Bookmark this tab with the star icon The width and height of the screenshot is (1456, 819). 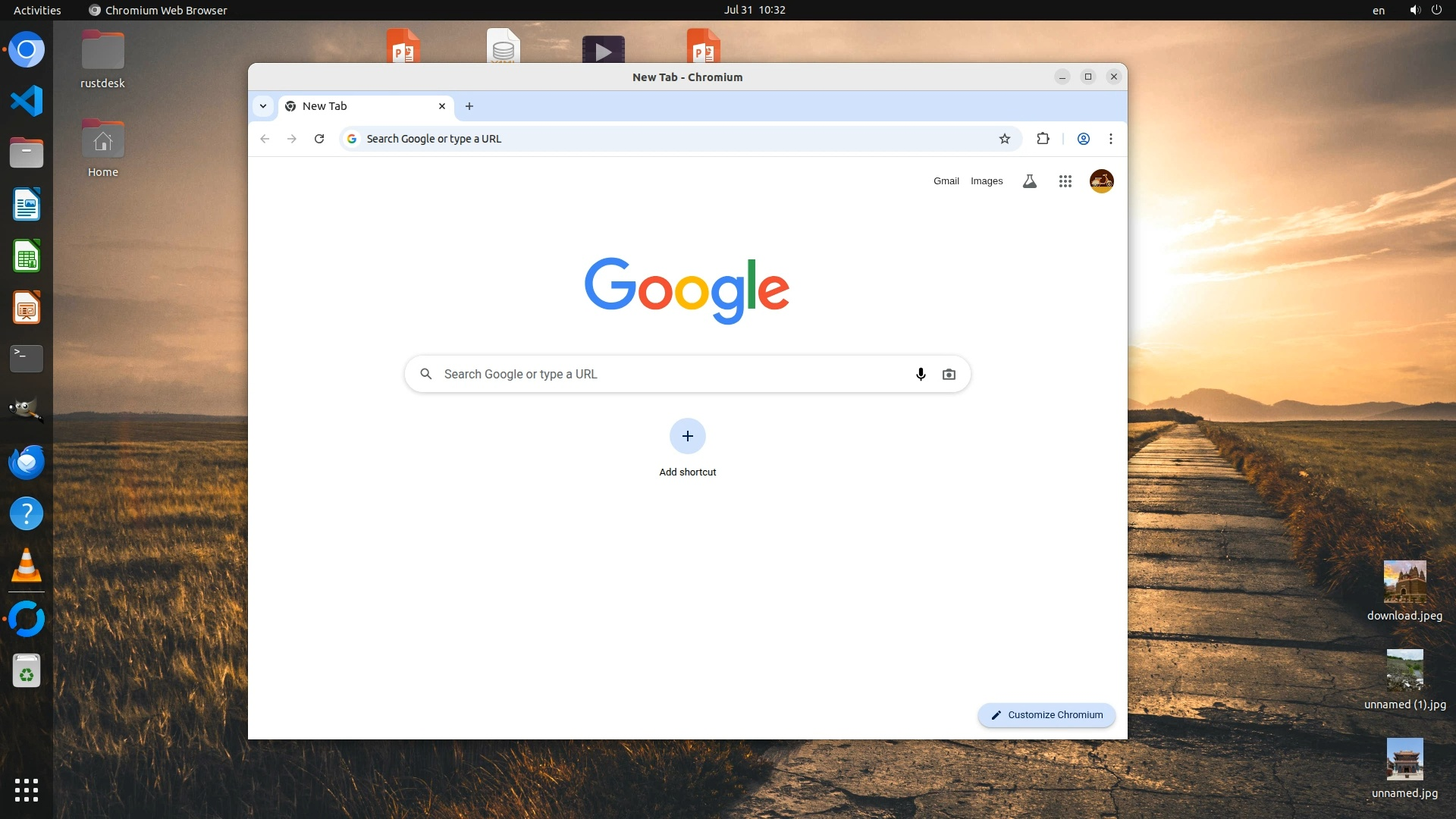(x=1005, y=139)
